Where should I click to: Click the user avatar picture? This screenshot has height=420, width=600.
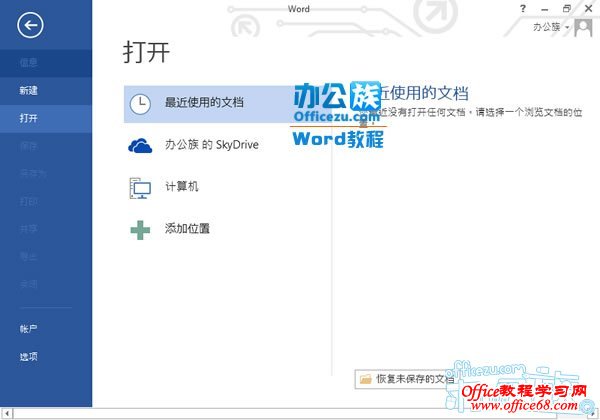coord(583,28)
